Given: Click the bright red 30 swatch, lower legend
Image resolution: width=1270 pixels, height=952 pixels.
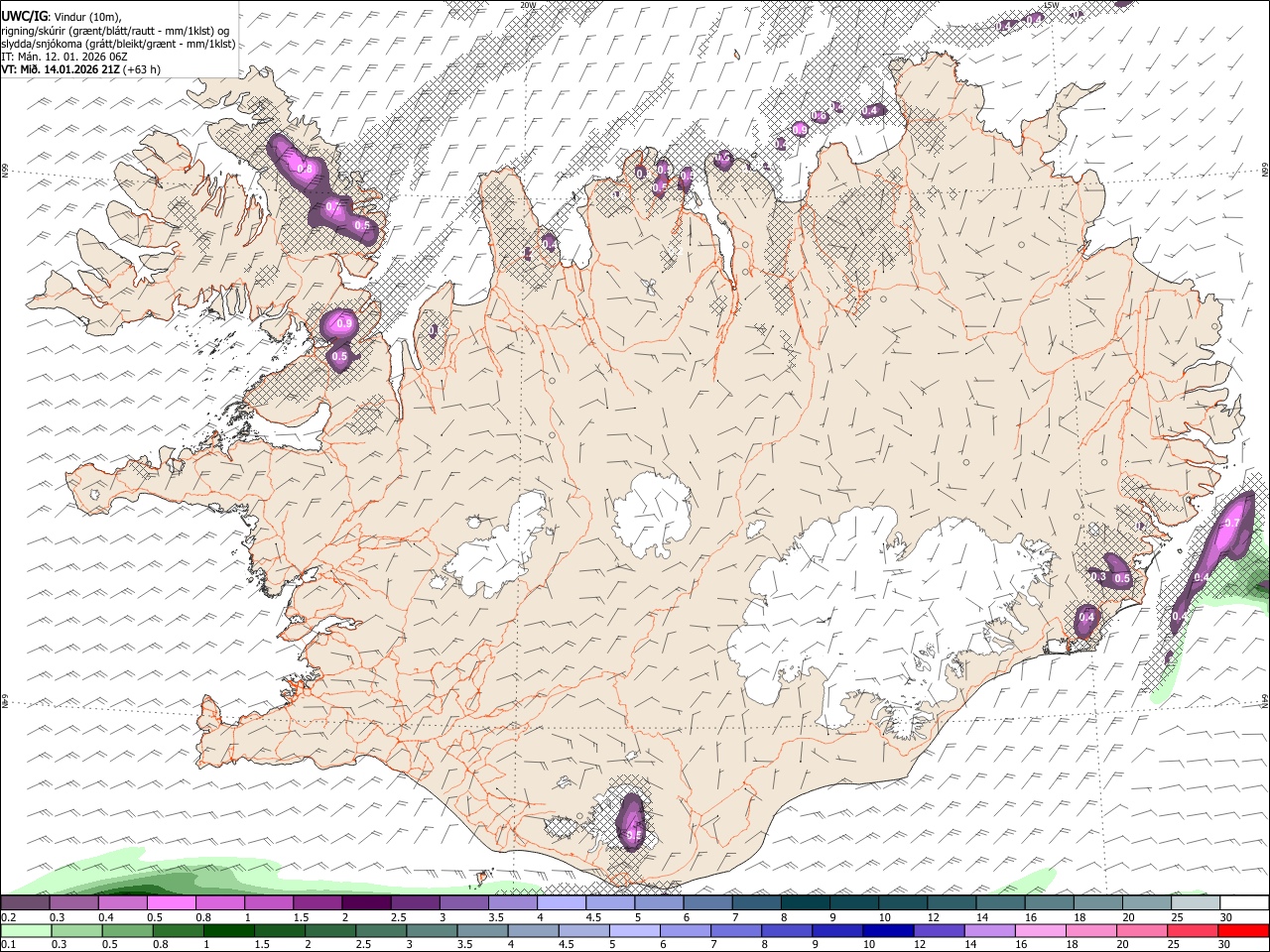Looking at the screenshot, I should (1243, 930).
